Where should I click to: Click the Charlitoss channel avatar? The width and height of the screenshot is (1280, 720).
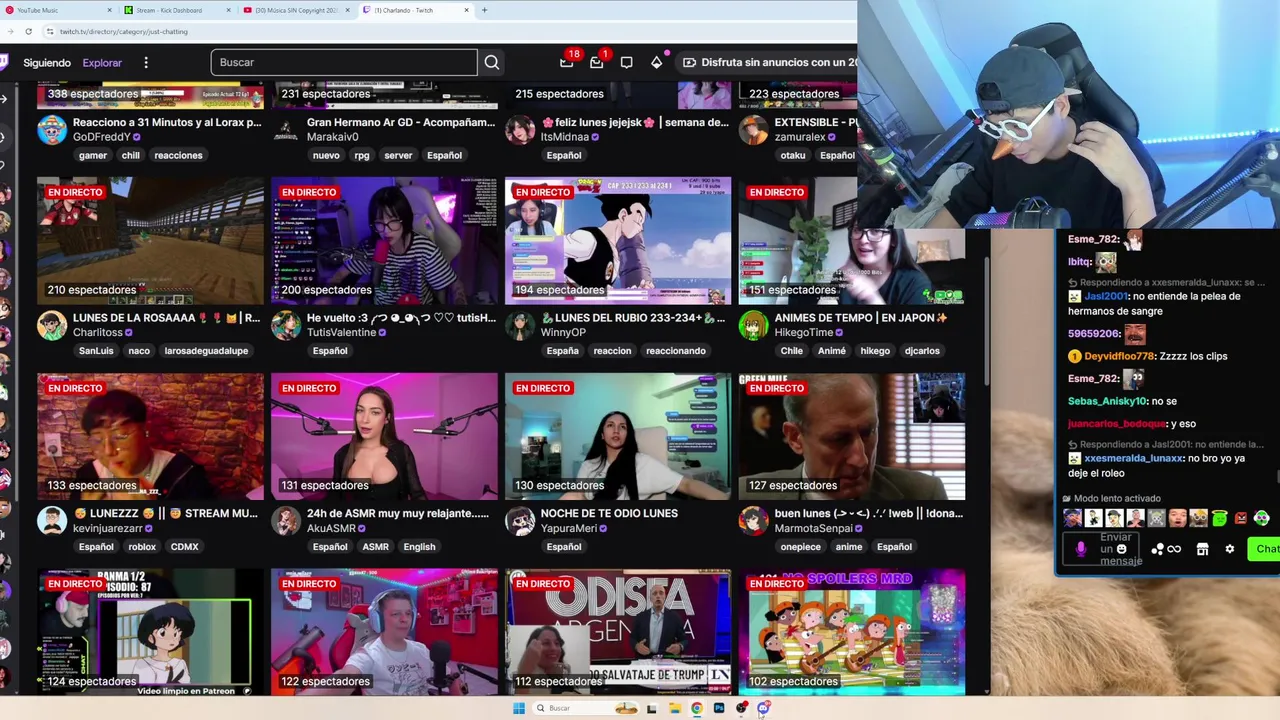[x=52, y=324]
